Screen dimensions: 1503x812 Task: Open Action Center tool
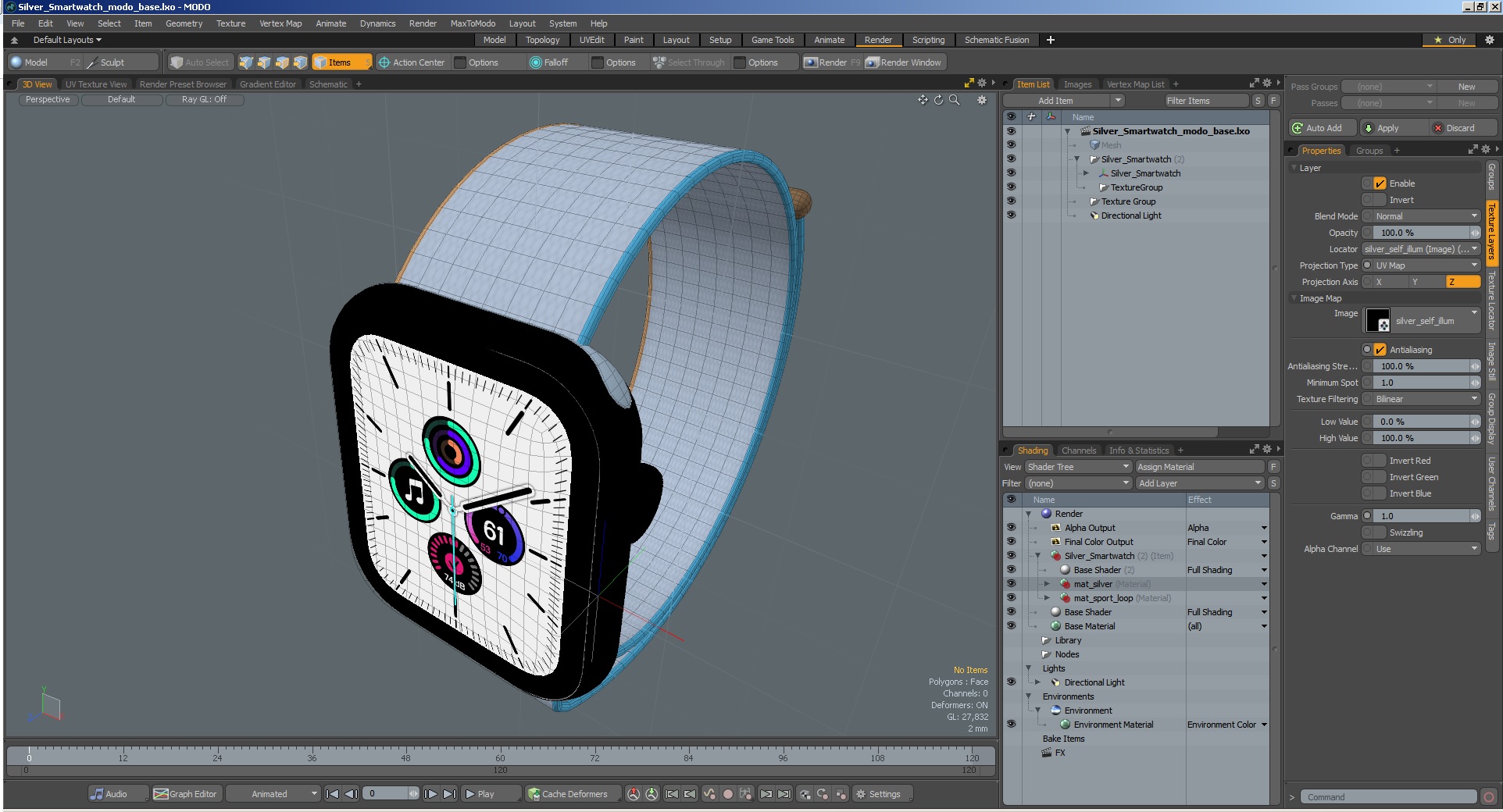[412, 62]
